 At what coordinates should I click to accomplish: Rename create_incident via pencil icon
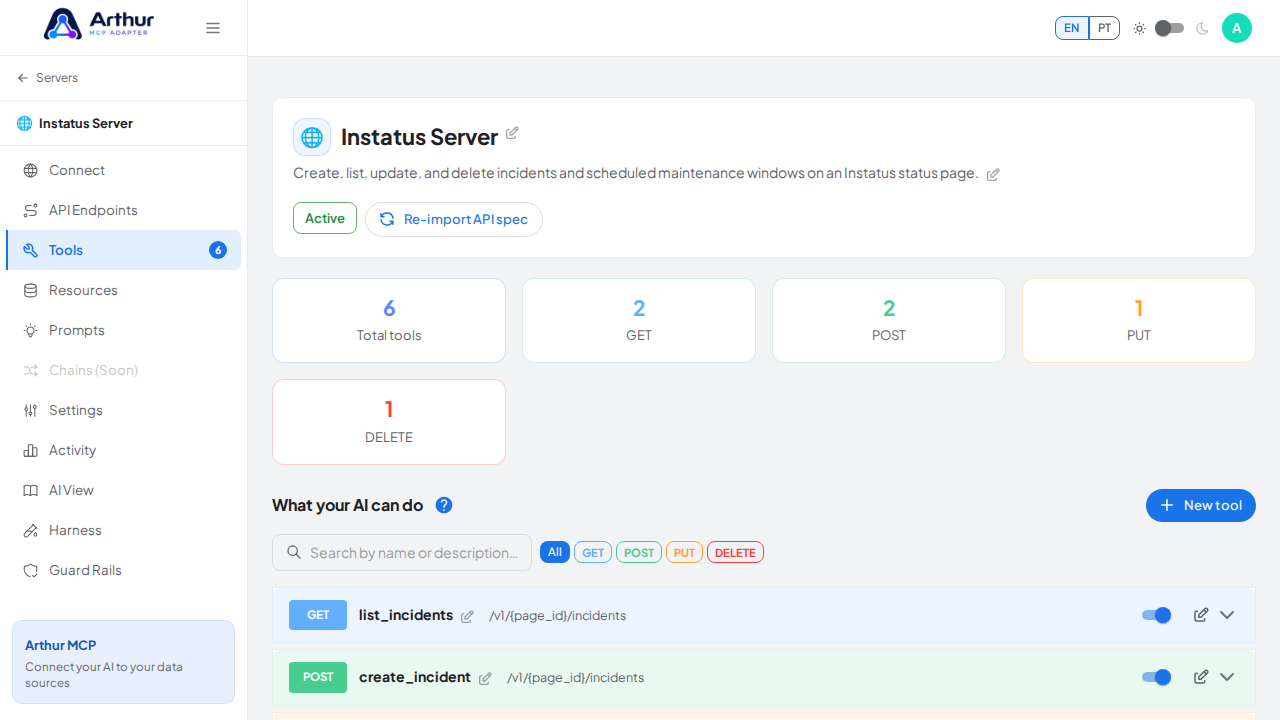coord(485,678)
